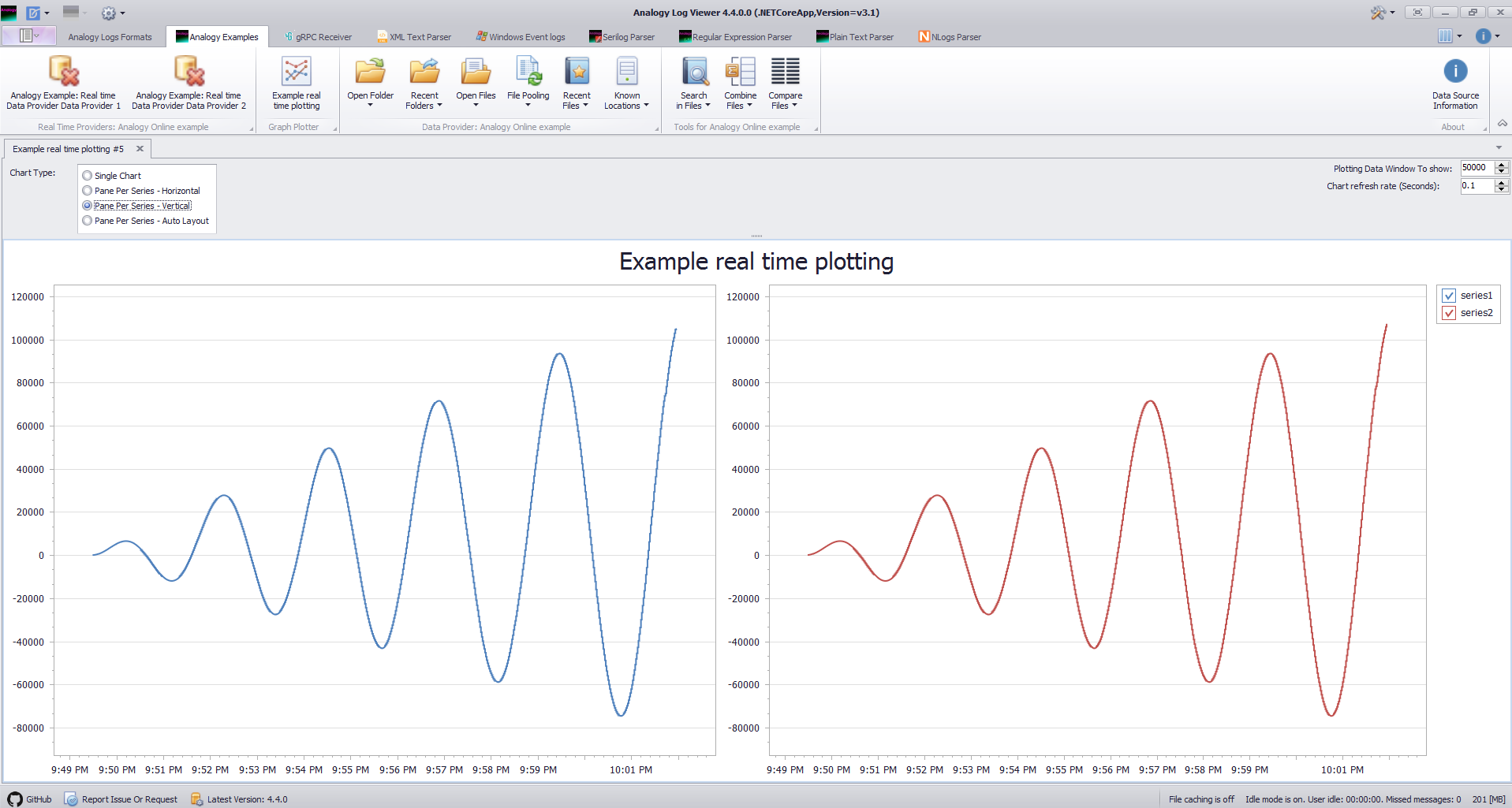Toggle visibility of series2

(1448, 312)
